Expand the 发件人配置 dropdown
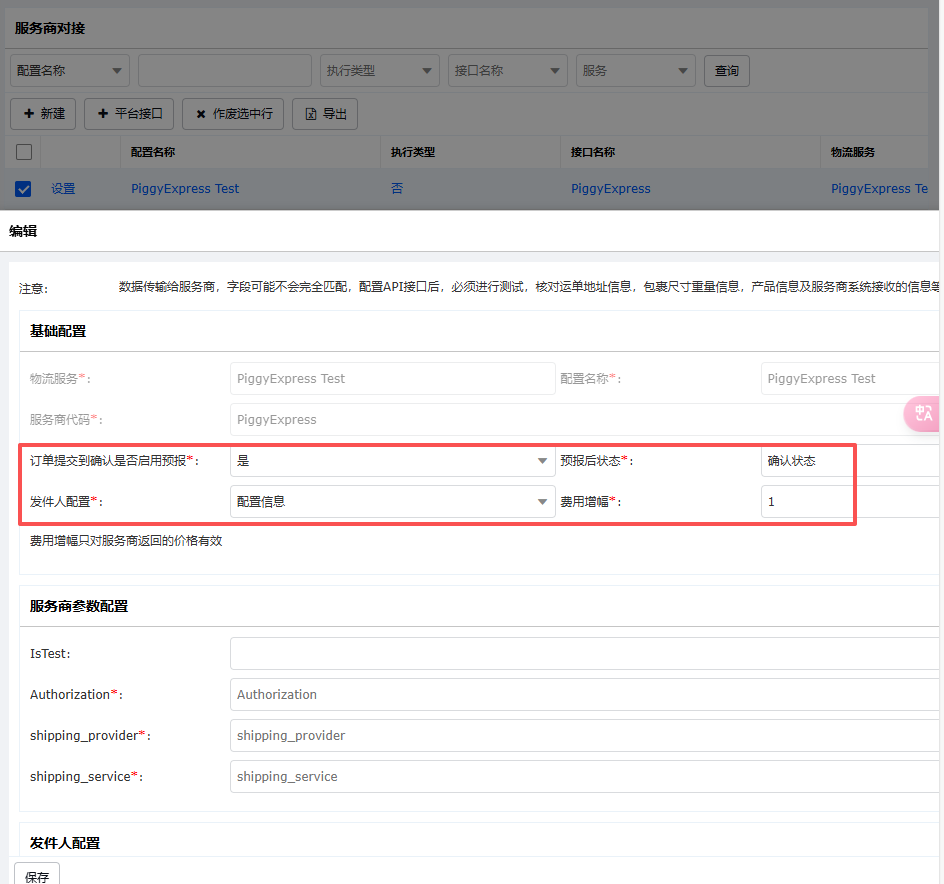 click(x=392, y=502)
